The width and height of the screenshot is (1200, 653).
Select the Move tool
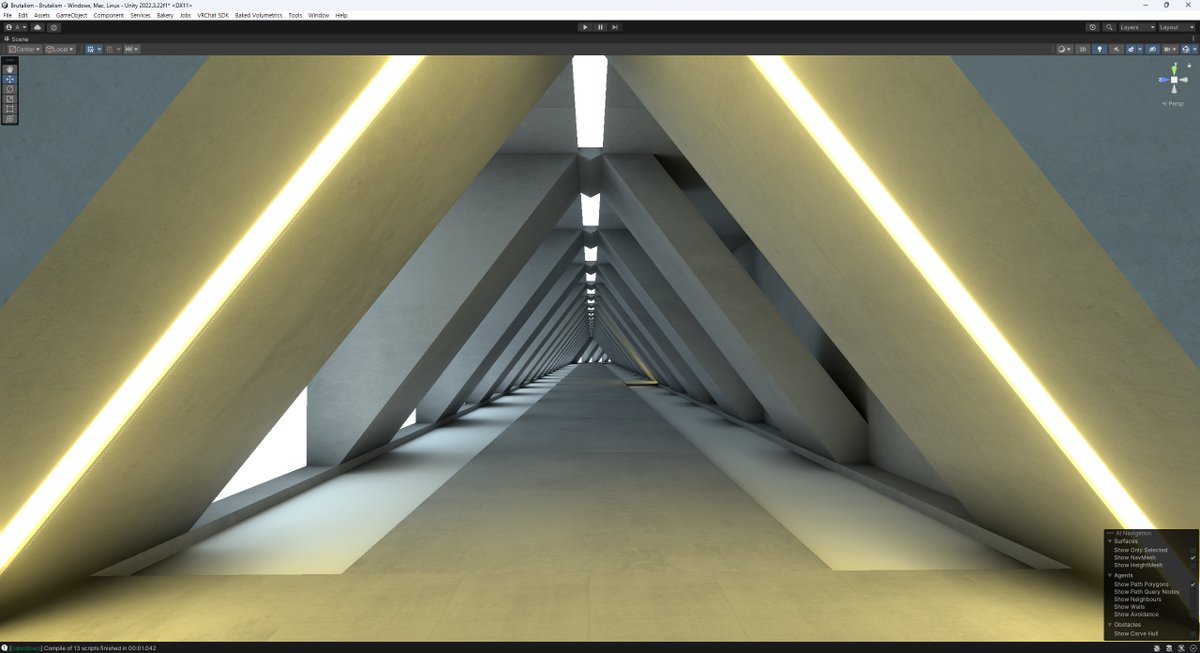point(10,79)
